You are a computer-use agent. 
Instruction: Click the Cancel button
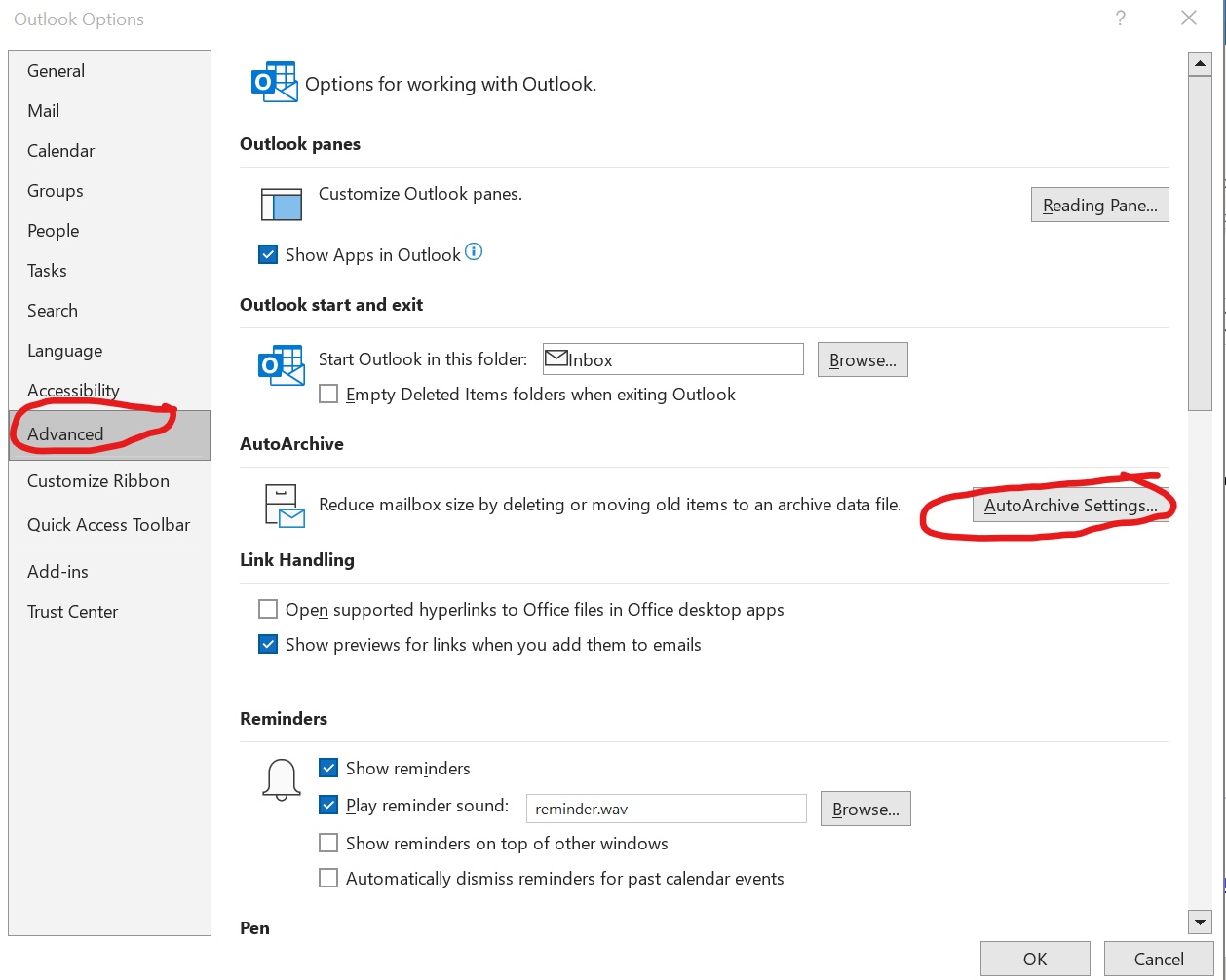click(x=1159, y=960)
